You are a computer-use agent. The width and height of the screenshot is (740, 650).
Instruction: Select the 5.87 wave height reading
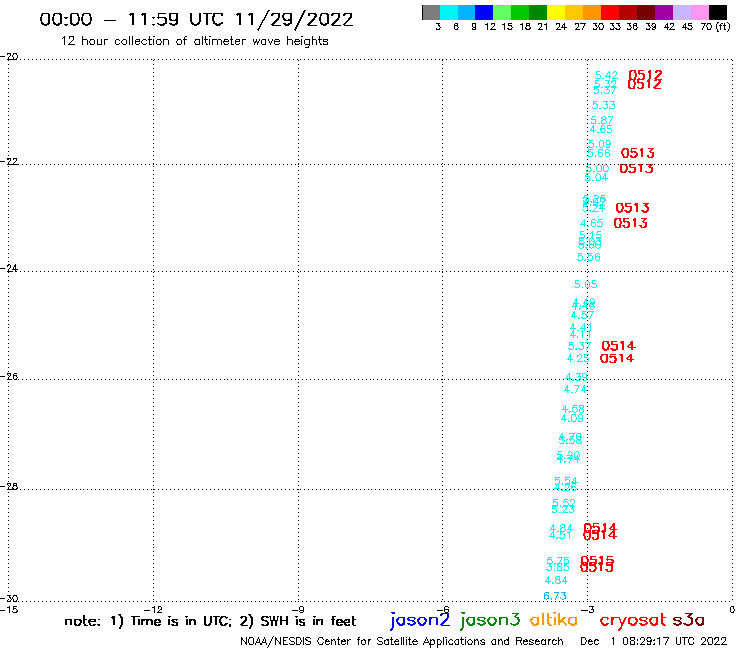point(602,120)
